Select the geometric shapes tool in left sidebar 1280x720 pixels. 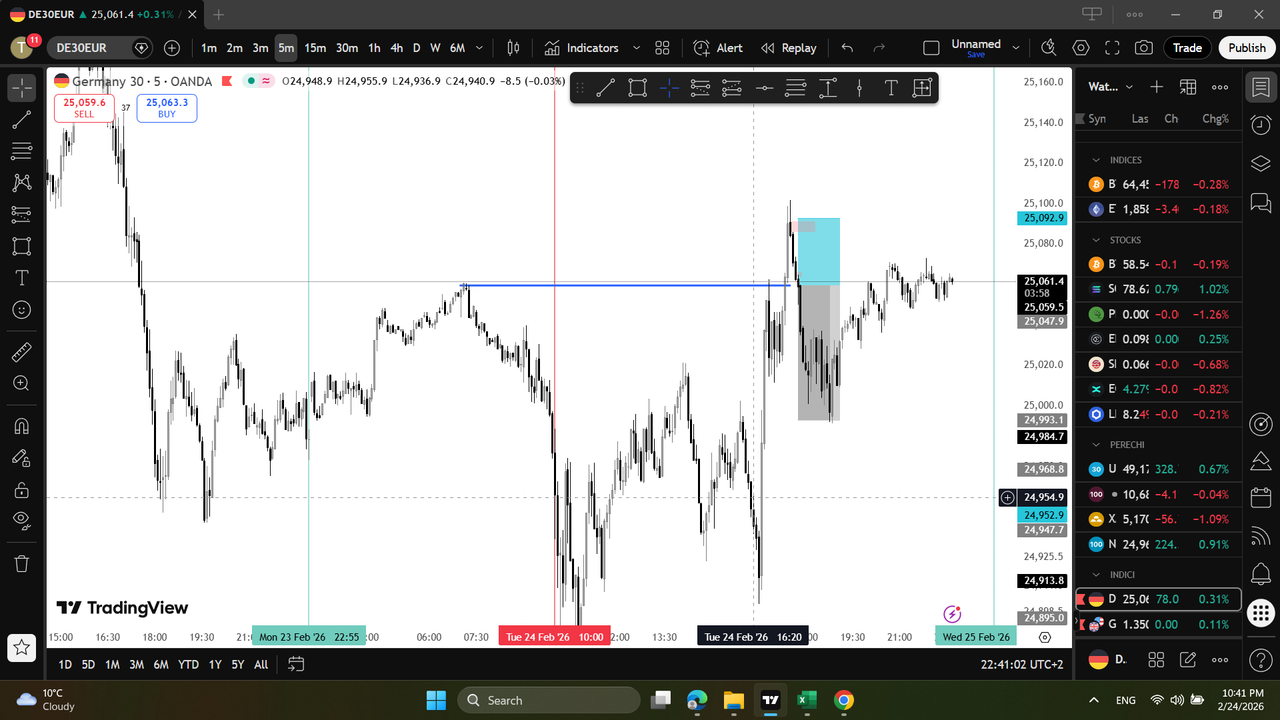[21, 246]
